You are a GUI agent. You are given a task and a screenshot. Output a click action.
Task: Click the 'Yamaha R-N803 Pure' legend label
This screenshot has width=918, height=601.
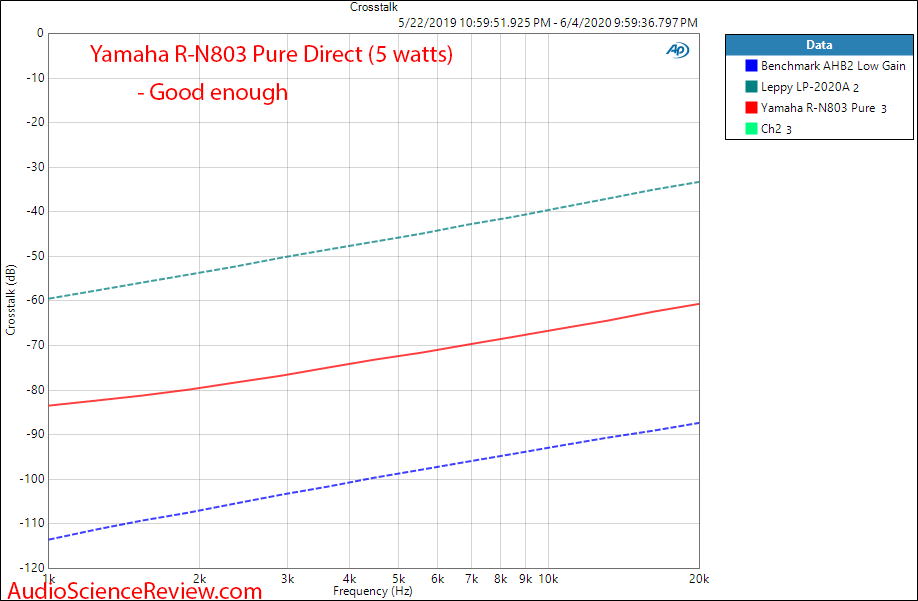coord(818,108)
